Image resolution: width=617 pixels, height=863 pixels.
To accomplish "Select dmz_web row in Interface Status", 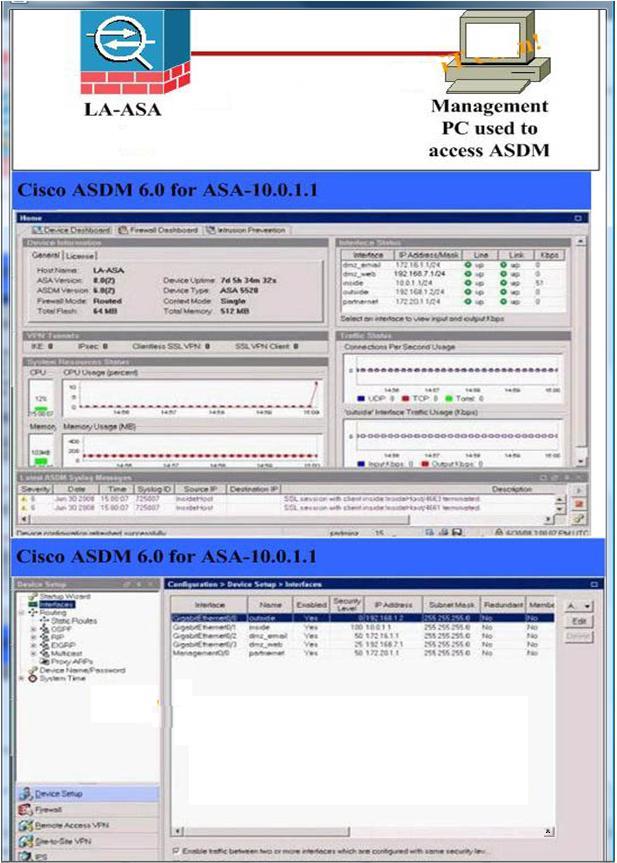I will tap(452, 274).
